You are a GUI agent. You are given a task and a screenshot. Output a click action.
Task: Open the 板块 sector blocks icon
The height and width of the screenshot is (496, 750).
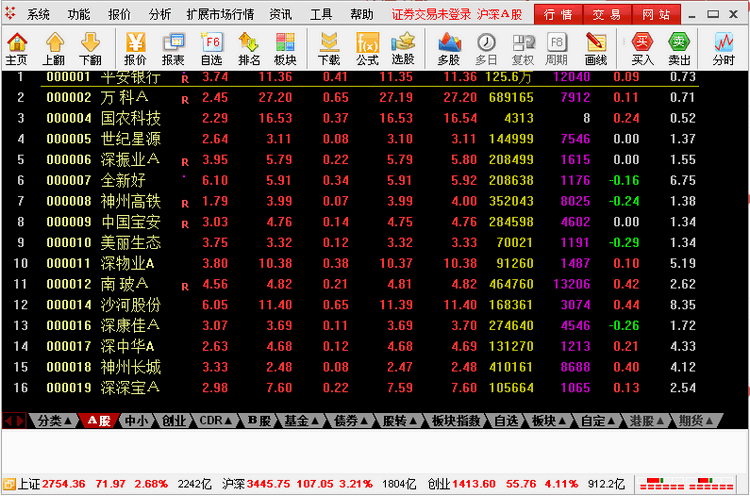click(x=285, y=48)
